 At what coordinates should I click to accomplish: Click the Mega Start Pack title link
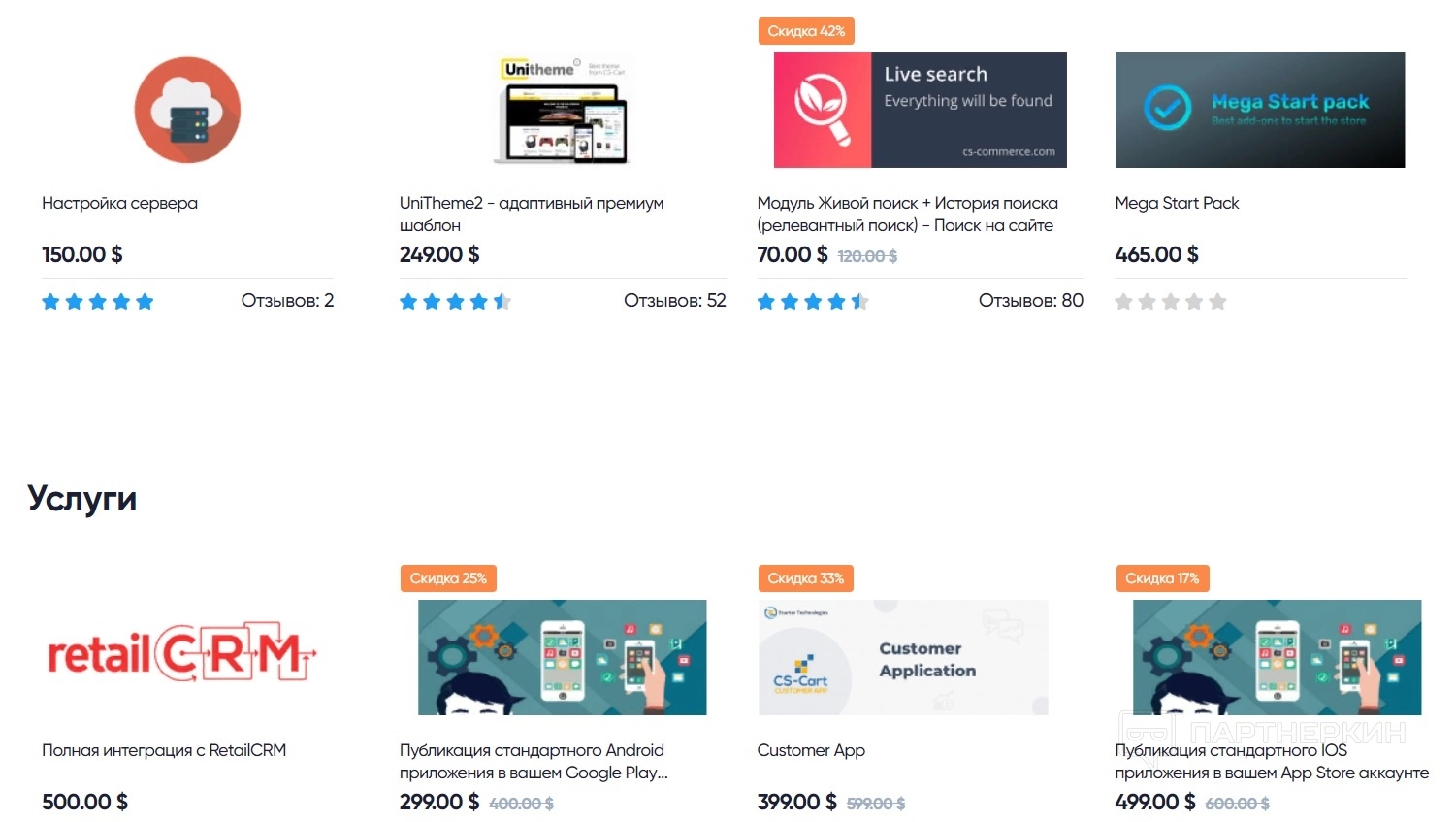pyautogui.click(x=1177, y=203)
